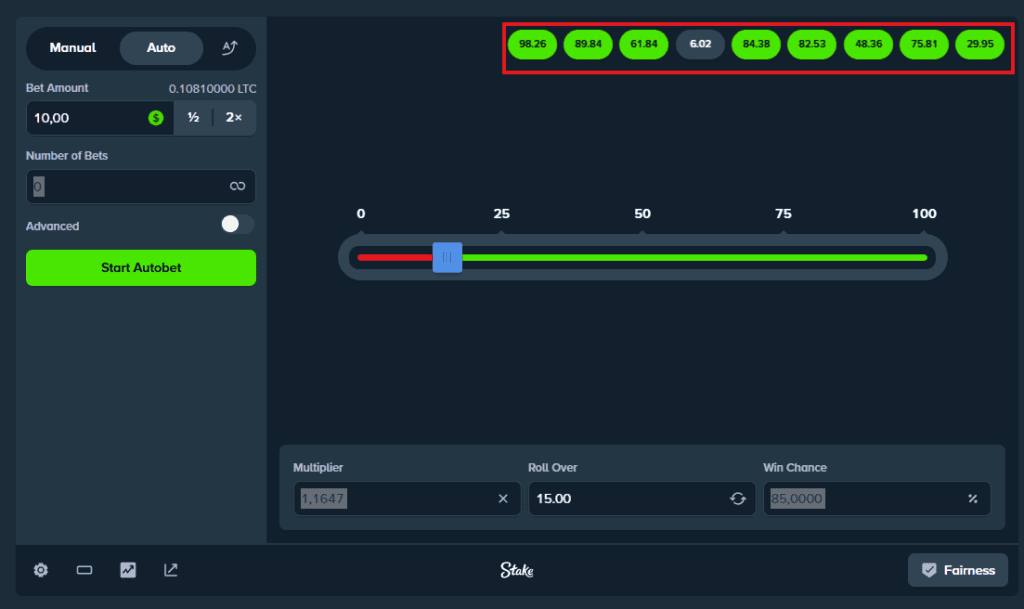The height and width of the screenshot is (609, 1024).
Task: Click the blue dice slider handle
Action: (x=447, y=257)
